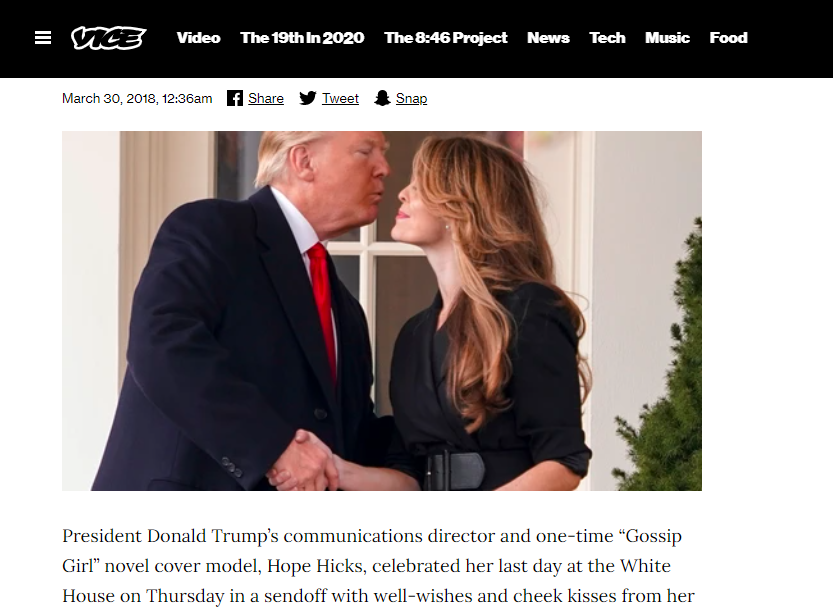This screenshot has height=614, width=833.
Task: Click the Snapchat ghost icon
Action: [x=382, y=98]
